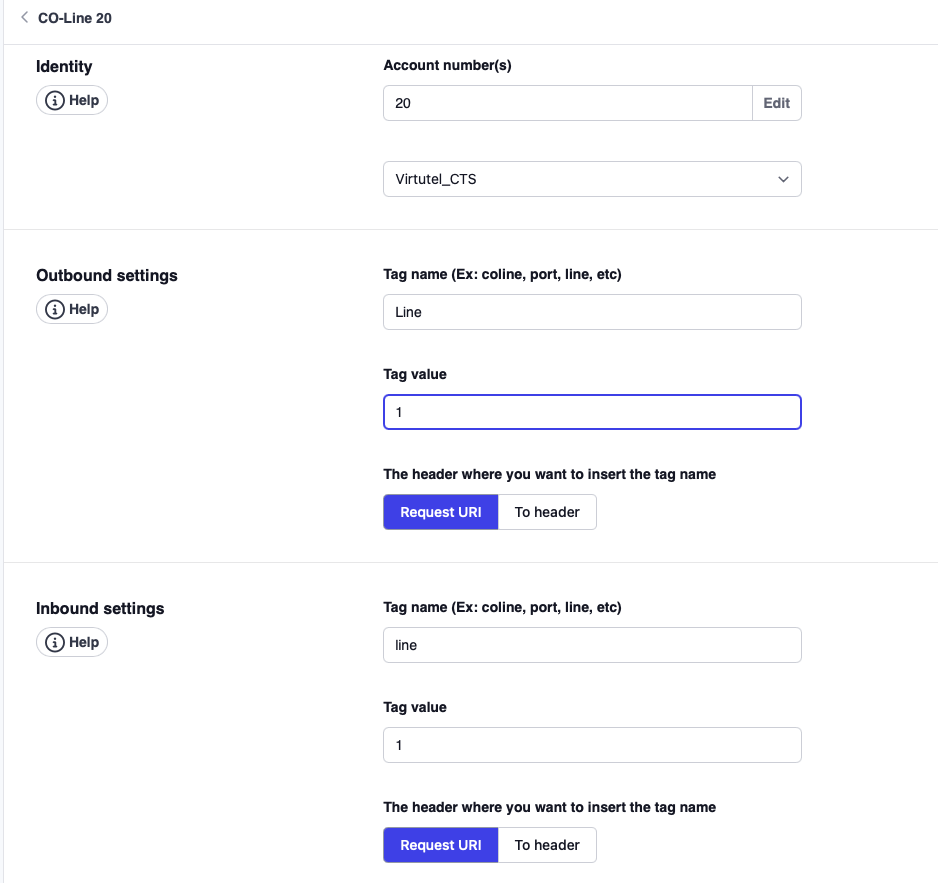Screen dimensions: 938x883
Task: Click the info icon in Outbound settings Help
Action: (55, 310)
